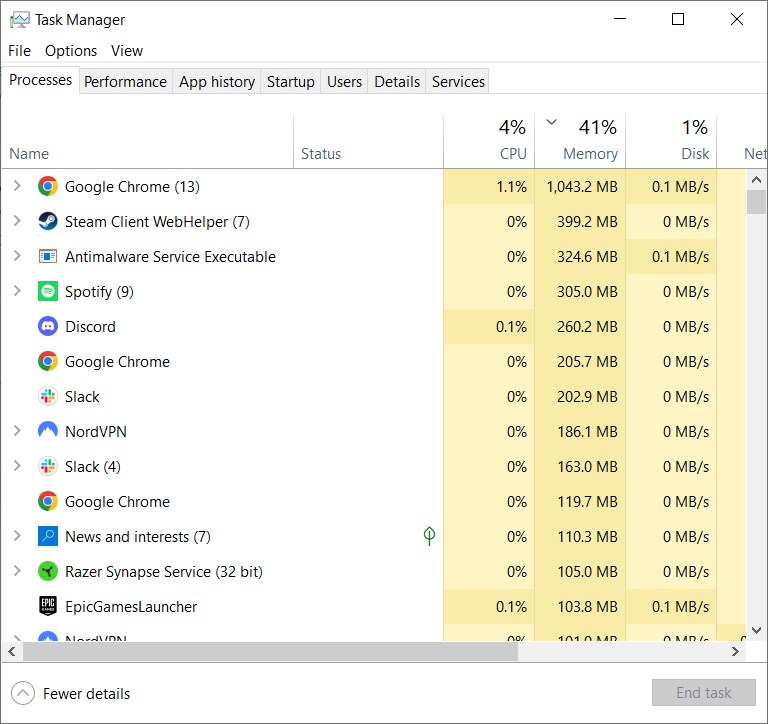The height and width of the screenshot is (724, 768).
Task: Click the Slack (4) icon
Action: point(48,466)
